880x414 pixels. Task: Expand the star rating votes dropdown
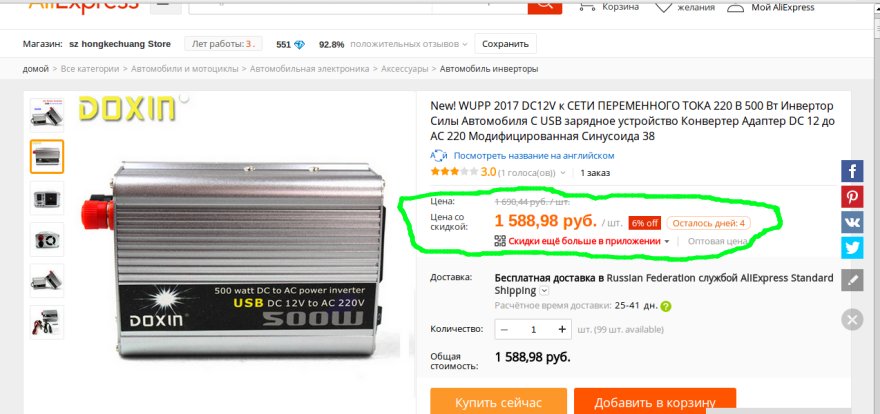[x=563, y=173]
